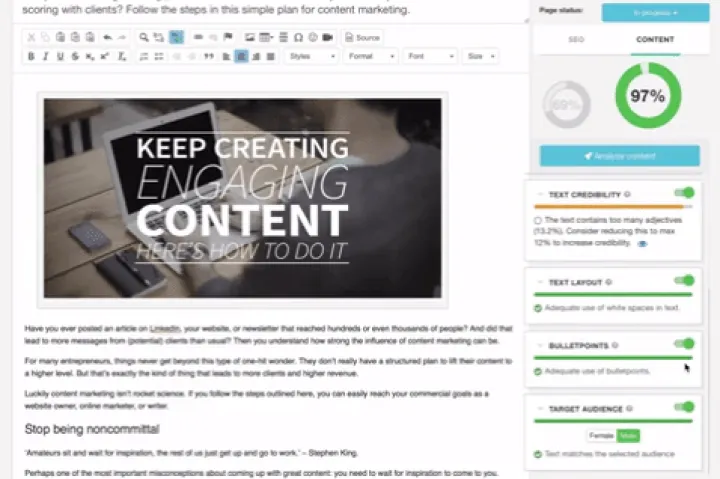Screen dimensions: 720x479
Task: Insert a blockquote with the quote icon
Action: coord(209,56)
